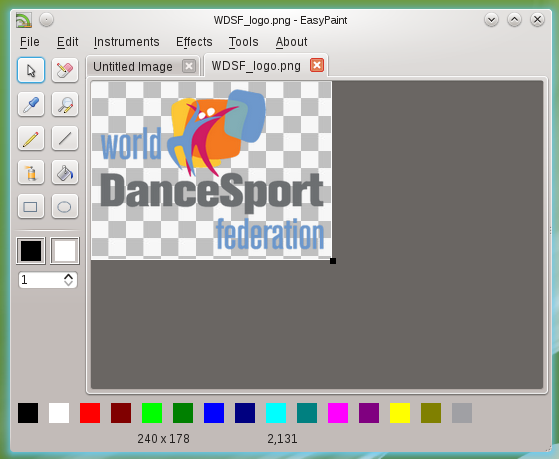Pick the blue palette swatch

point(214,413)
